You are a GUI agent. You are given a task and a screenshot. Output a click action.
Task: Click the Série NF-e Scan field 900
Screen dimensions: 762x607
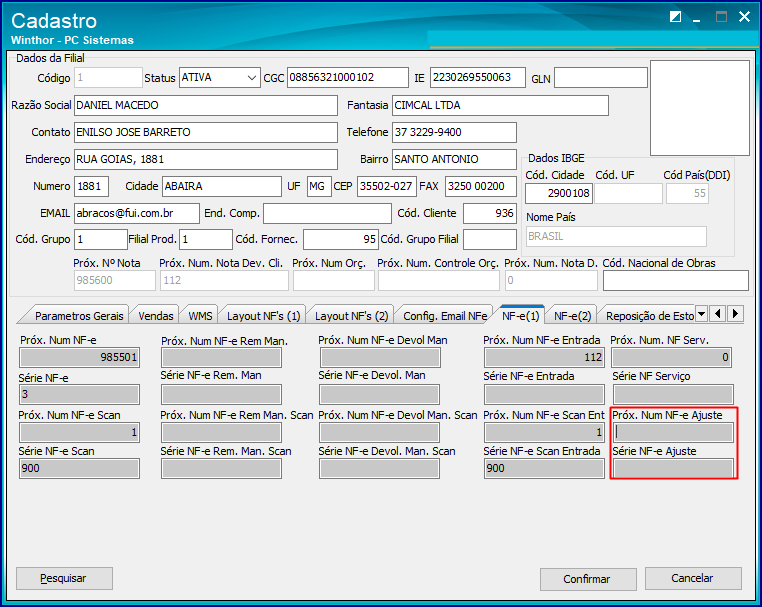[79, 468]
